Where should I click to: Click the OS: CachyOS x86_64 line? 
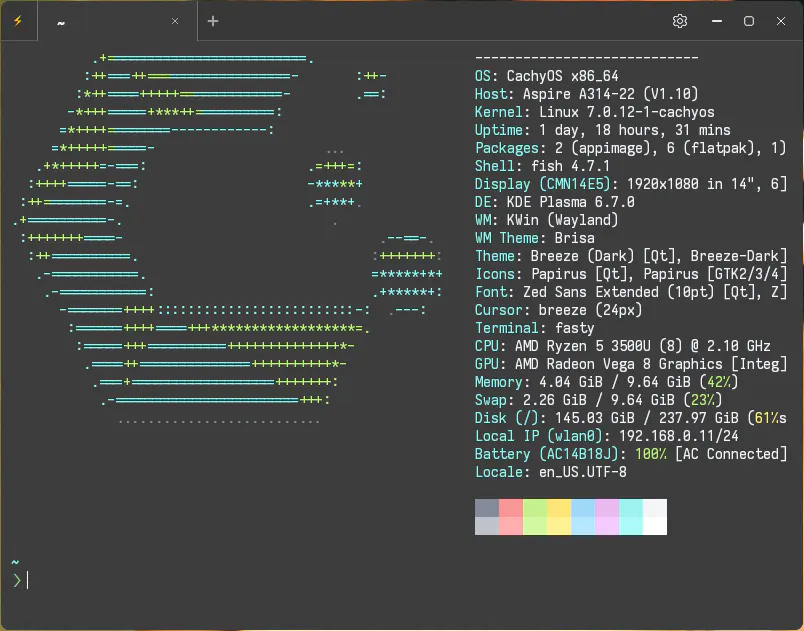(547, 76)
